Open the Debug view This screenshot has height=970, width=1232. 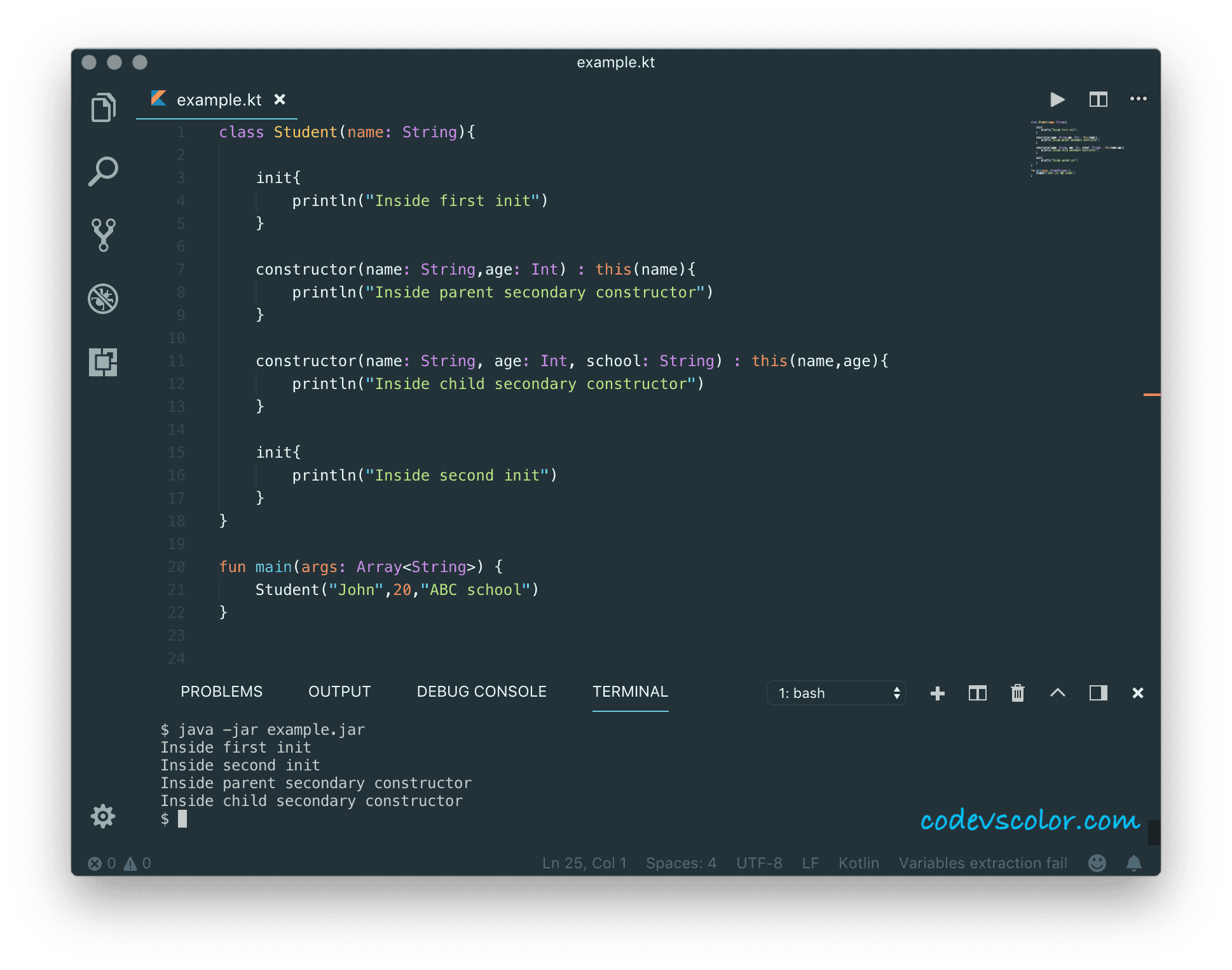(x=103, y=299)
